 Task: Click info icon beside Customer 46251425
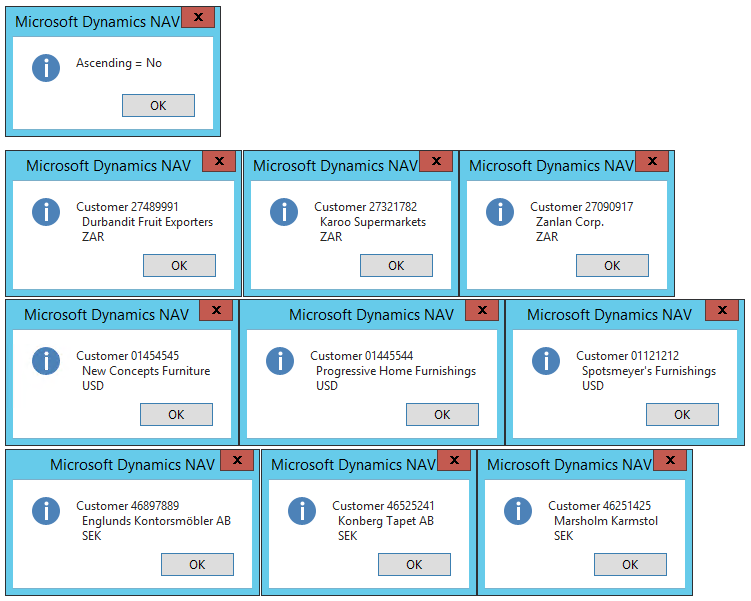tap(518, 510)
